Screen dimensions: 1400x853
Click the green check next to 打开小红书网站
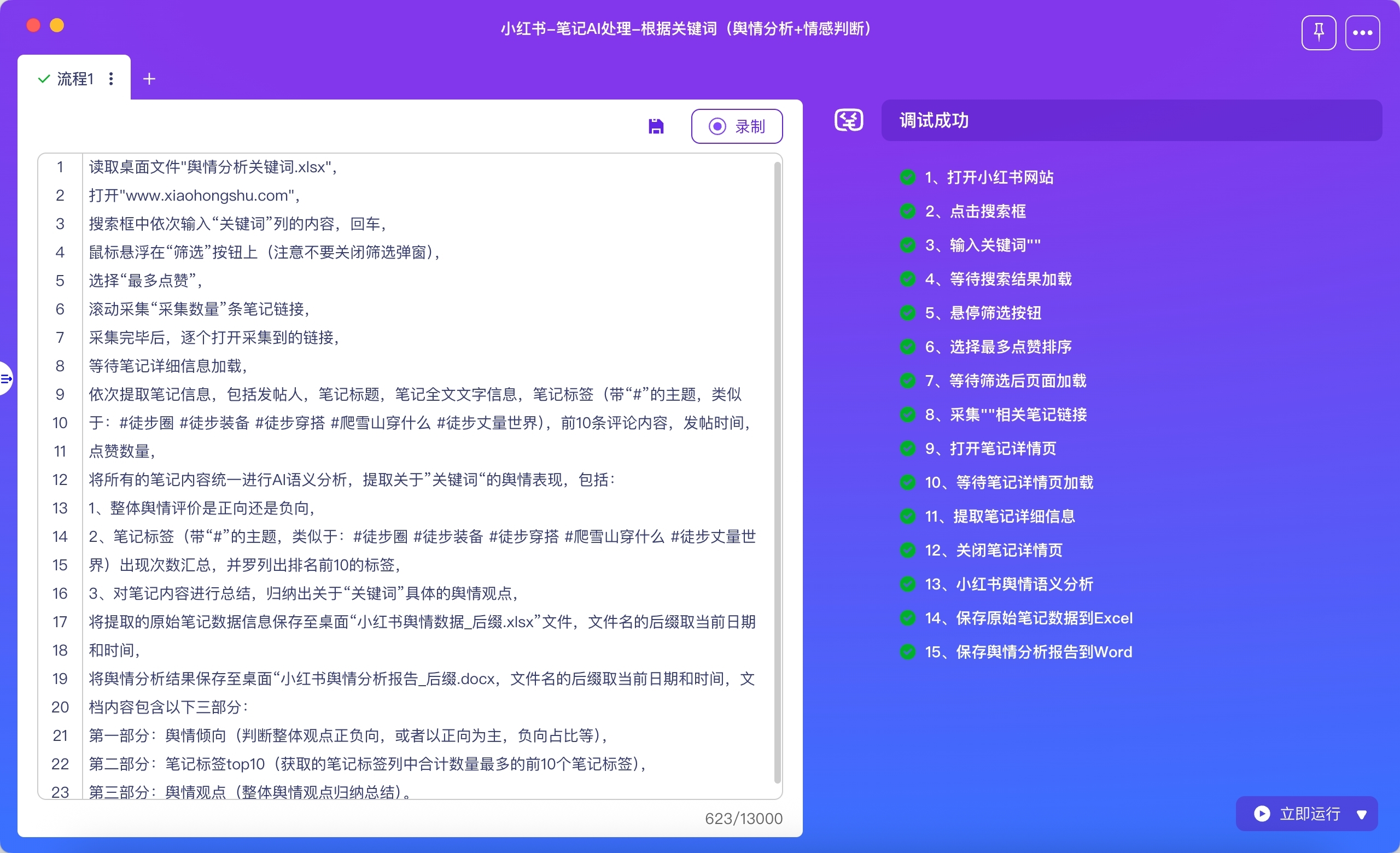pos(907,177)
